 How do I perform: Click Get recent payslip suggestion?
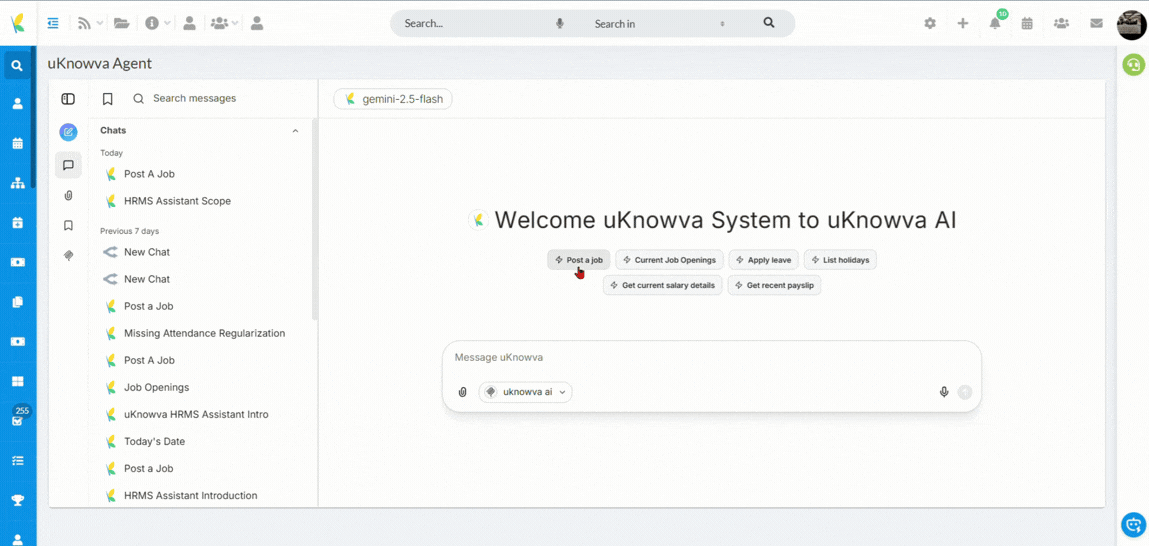pos(775,285)
